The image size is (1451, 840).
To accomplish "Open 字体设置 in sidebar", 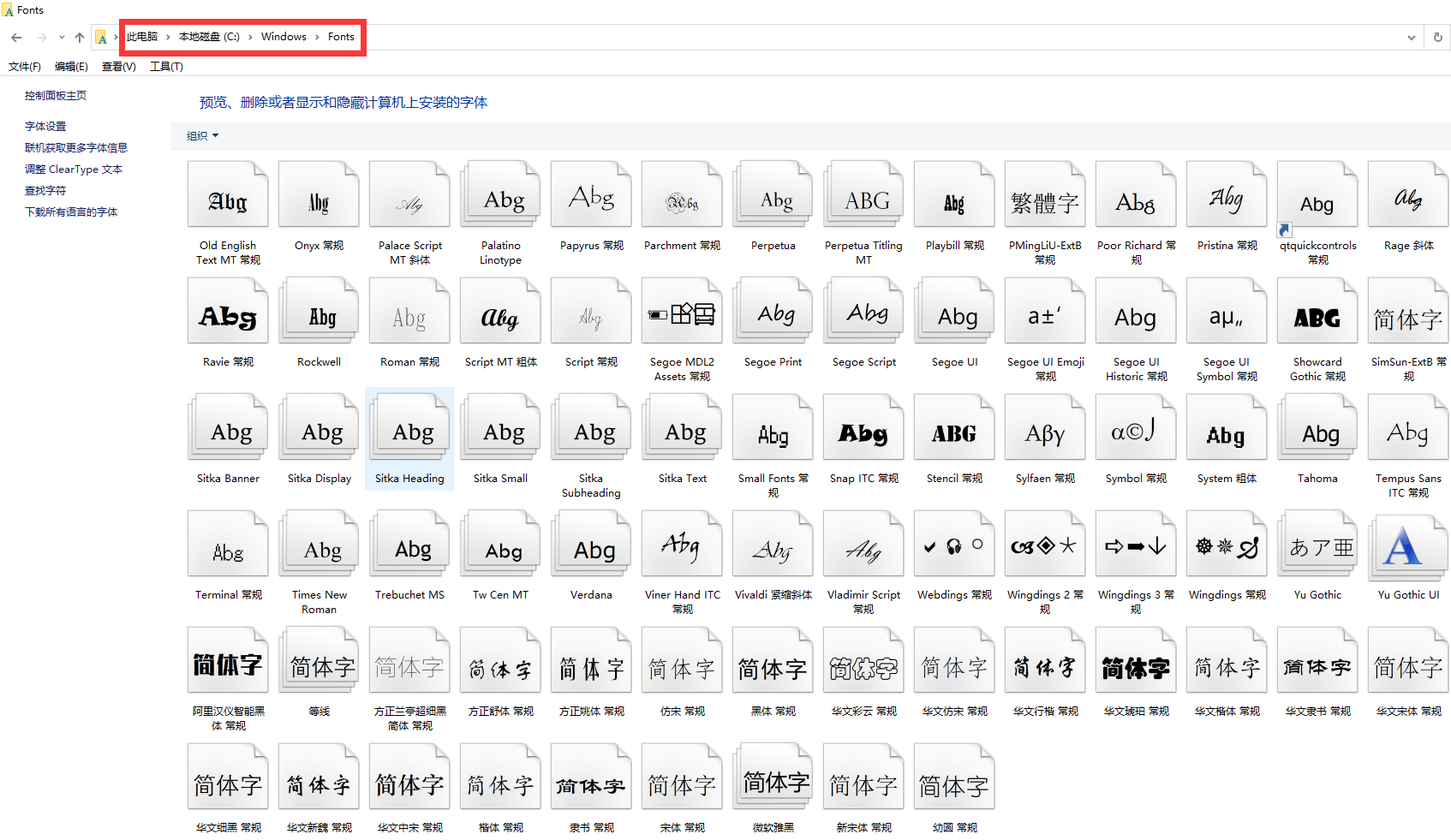I will click(45, 126).
